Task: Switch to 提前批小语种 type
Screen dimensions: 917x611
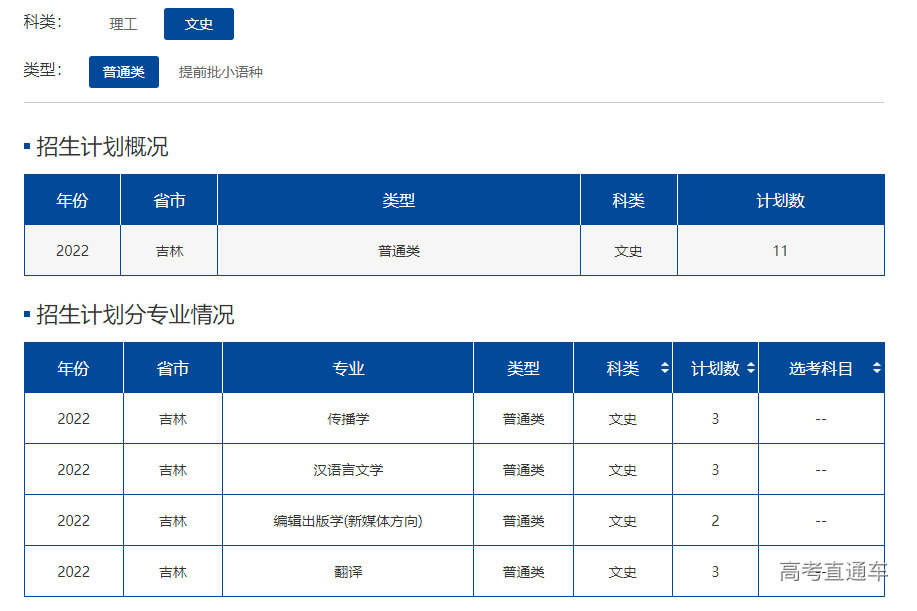Action: coord(220,72)
